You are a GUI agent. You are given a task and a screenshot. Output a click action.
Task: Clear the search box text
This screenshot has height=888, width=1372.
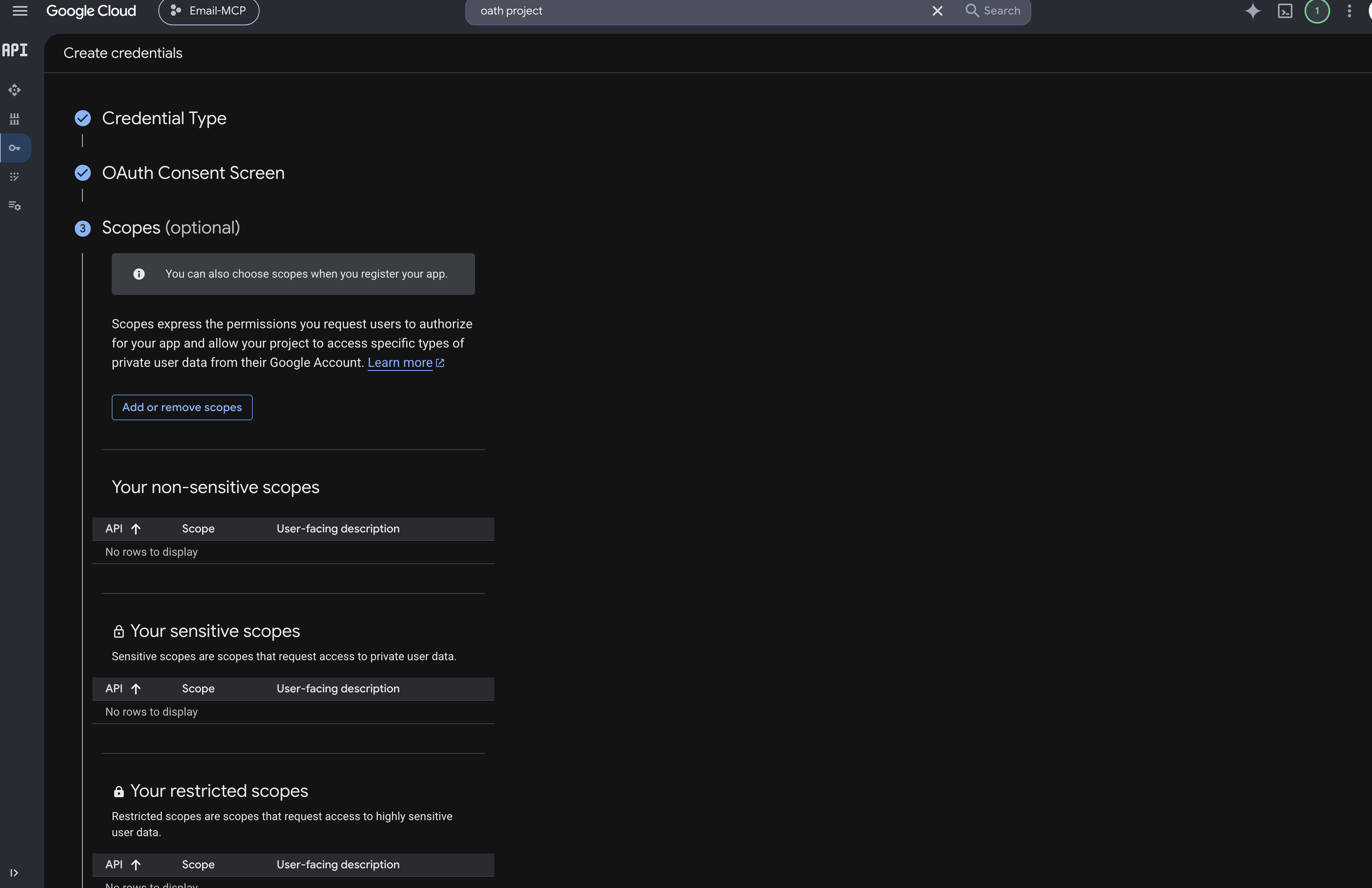click(x=937, y=11)
